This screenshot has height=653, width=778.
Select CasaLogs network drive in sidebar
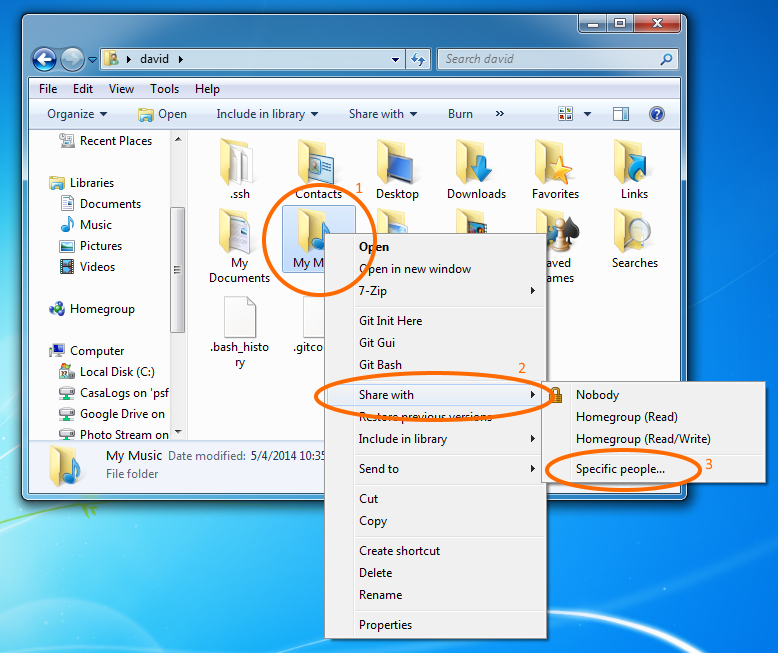[x=114, y=393]
